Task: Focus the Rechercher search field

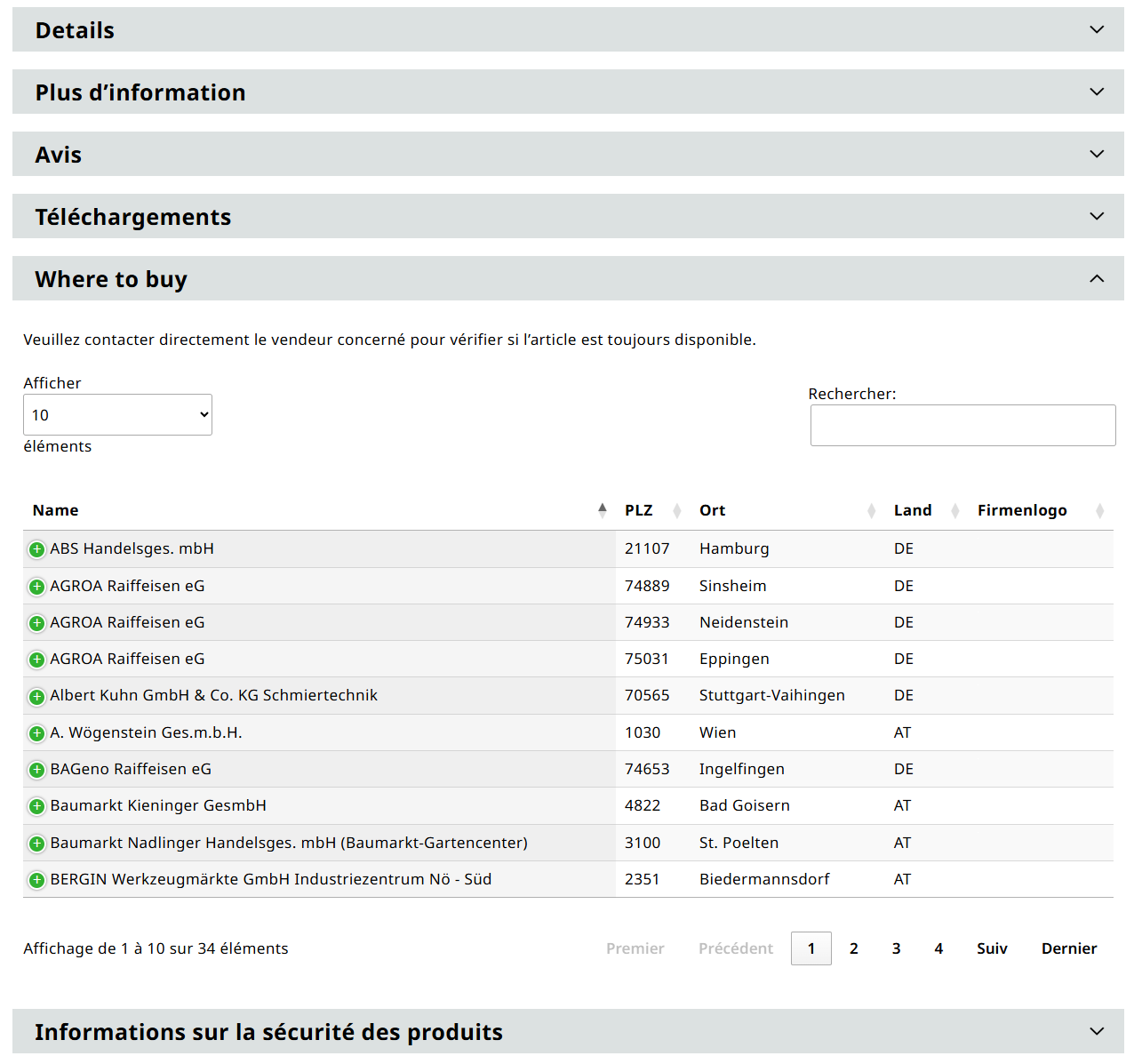Action: (963, 426)
